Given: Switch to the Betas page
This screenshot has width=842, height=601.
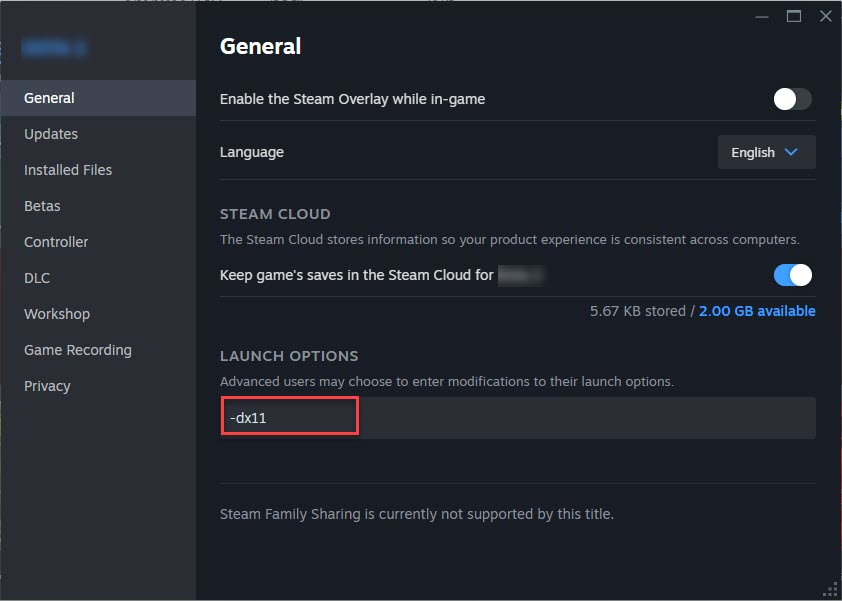Looking at the screenshot, I should point(42,206).
